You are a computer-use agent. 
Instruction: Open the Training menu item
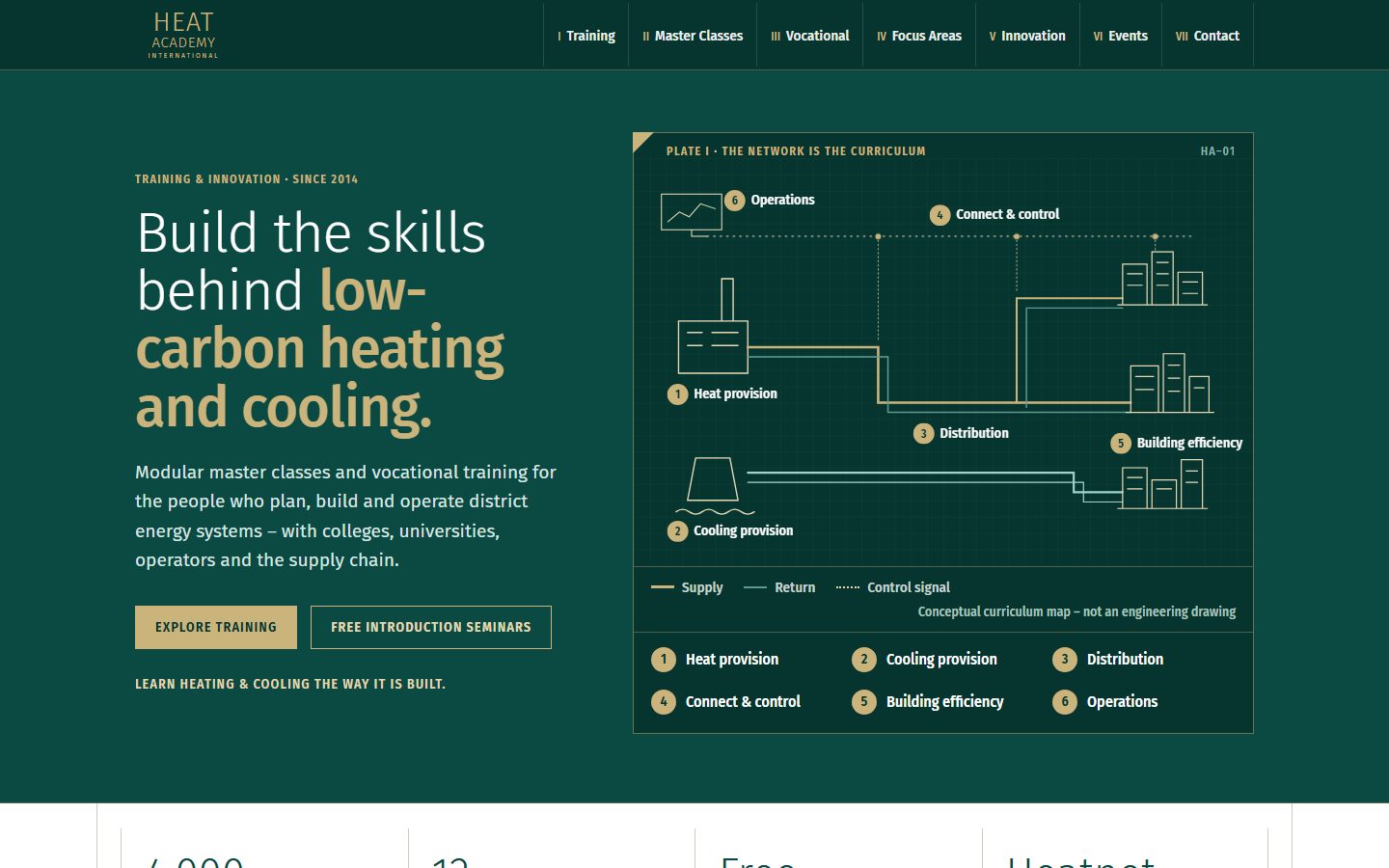click(586, 36)
